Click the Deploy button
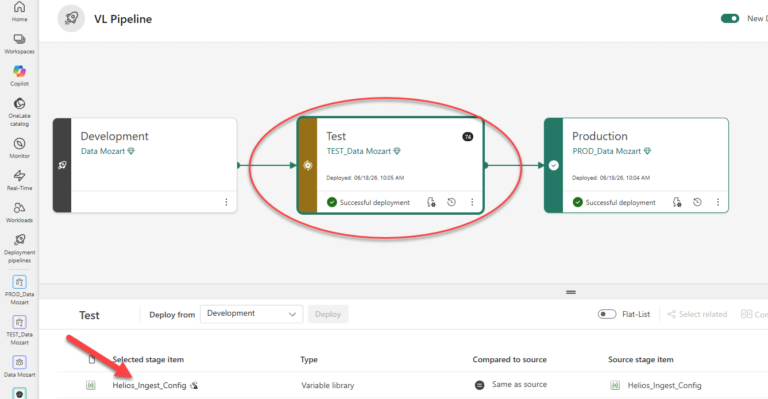The image size is (768, 399). coord(328,314)
